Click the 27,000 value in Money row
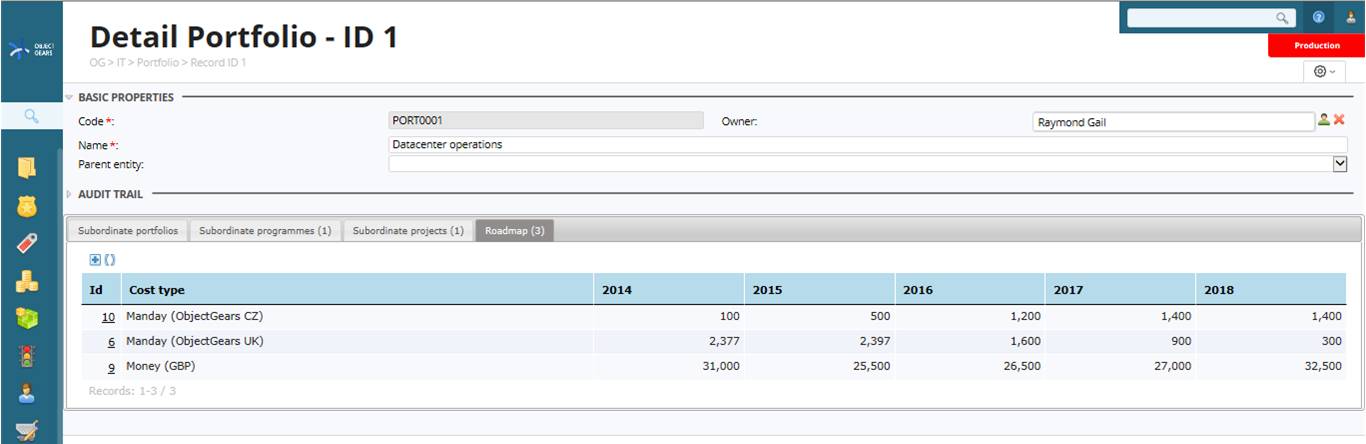 [1172, 367]
